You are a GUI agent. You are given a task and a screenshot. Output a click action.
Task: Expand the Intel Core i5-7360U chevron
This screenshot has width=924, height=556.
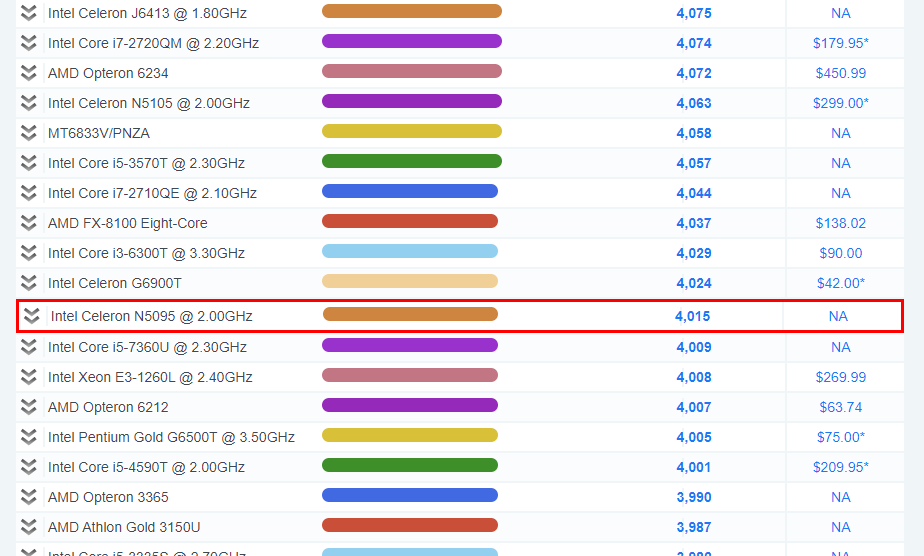28,347
